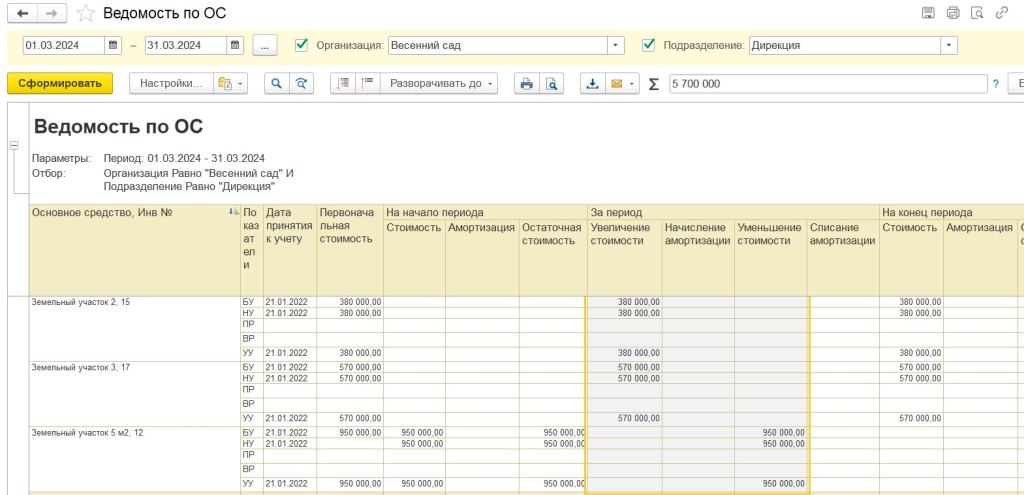The width and height of the screenshot is (1024, 495).
Task: Click the save report to file icon
Action: 592,84
